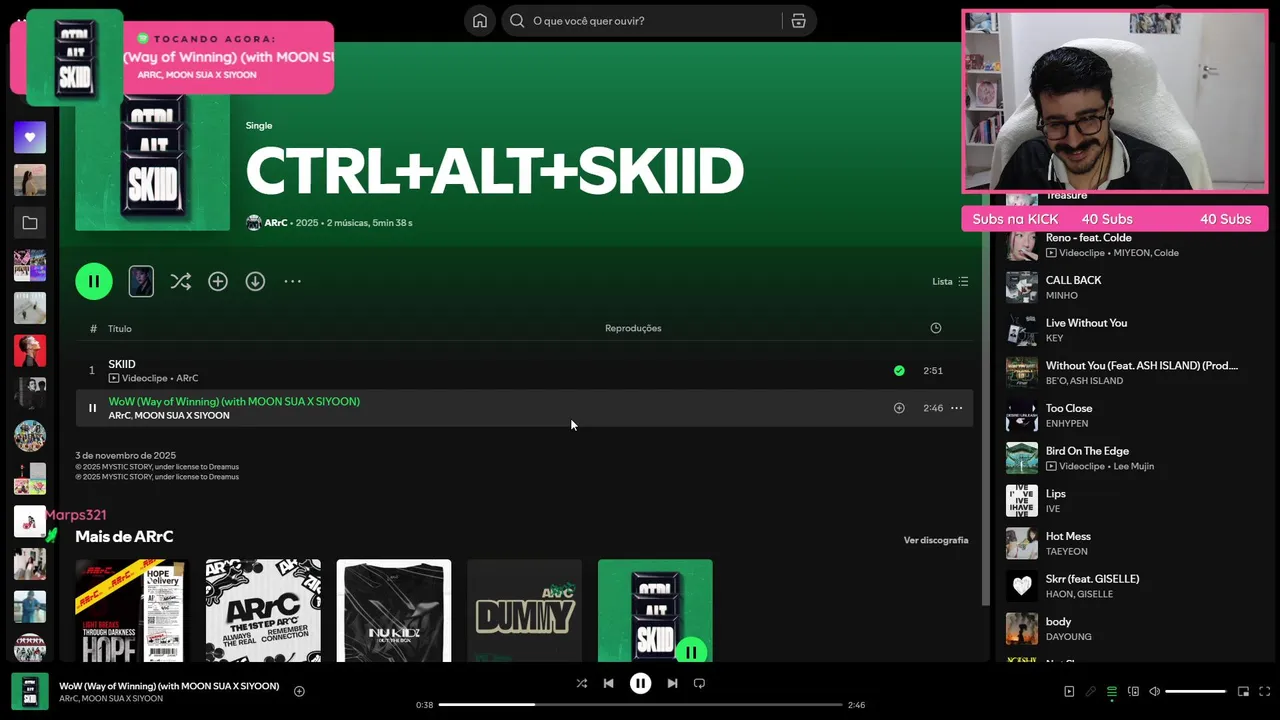Open the Lista view options dropdown

click(950, 282)
